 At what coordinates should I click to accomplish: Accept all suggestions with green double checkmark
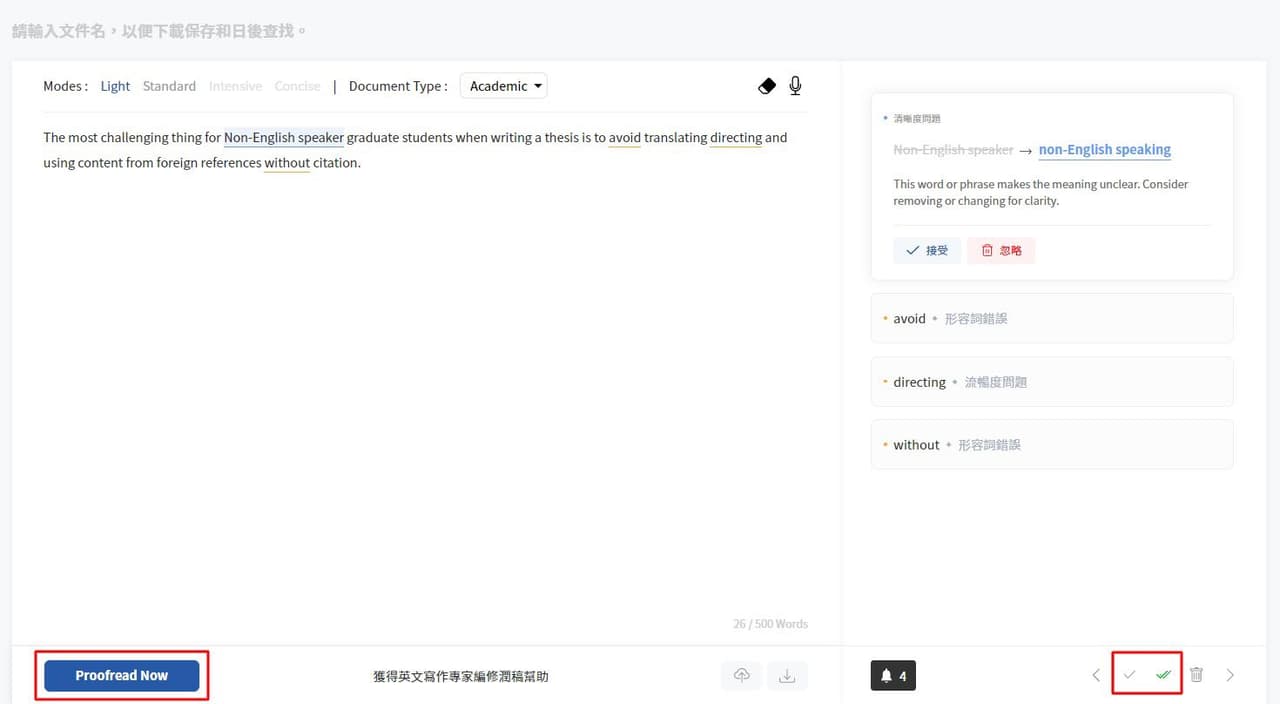pyautogui.click(x=1163, y=675)
